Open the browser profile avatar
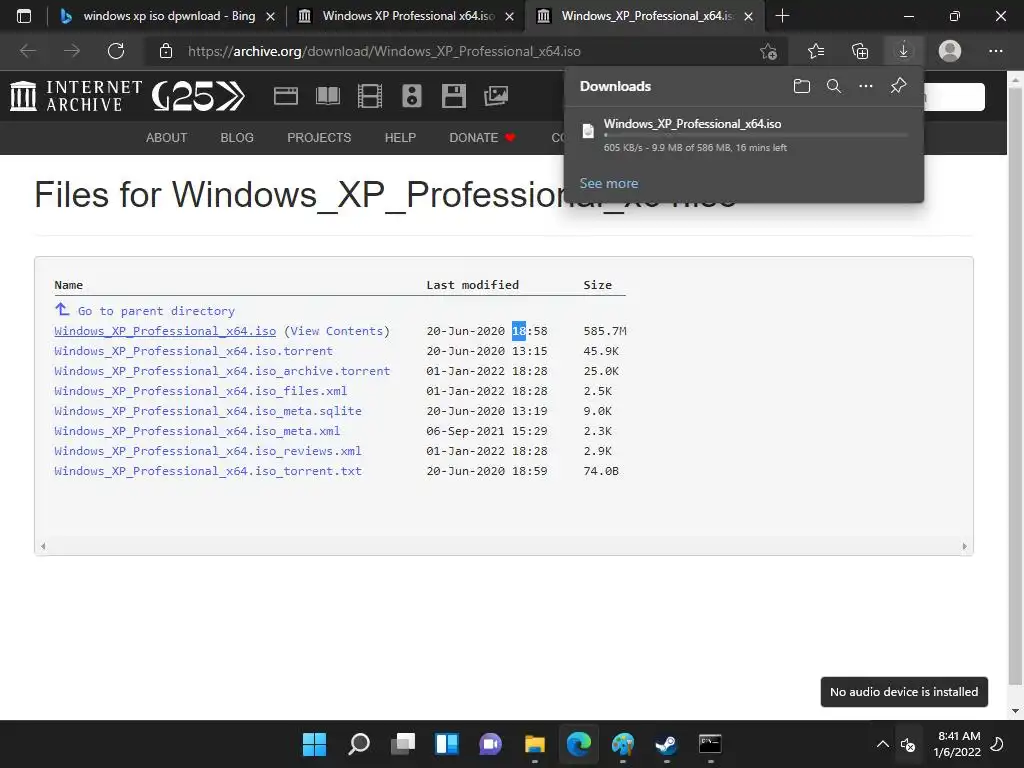The height and width of the screenshot is (768, 1024). coord(950,51)
